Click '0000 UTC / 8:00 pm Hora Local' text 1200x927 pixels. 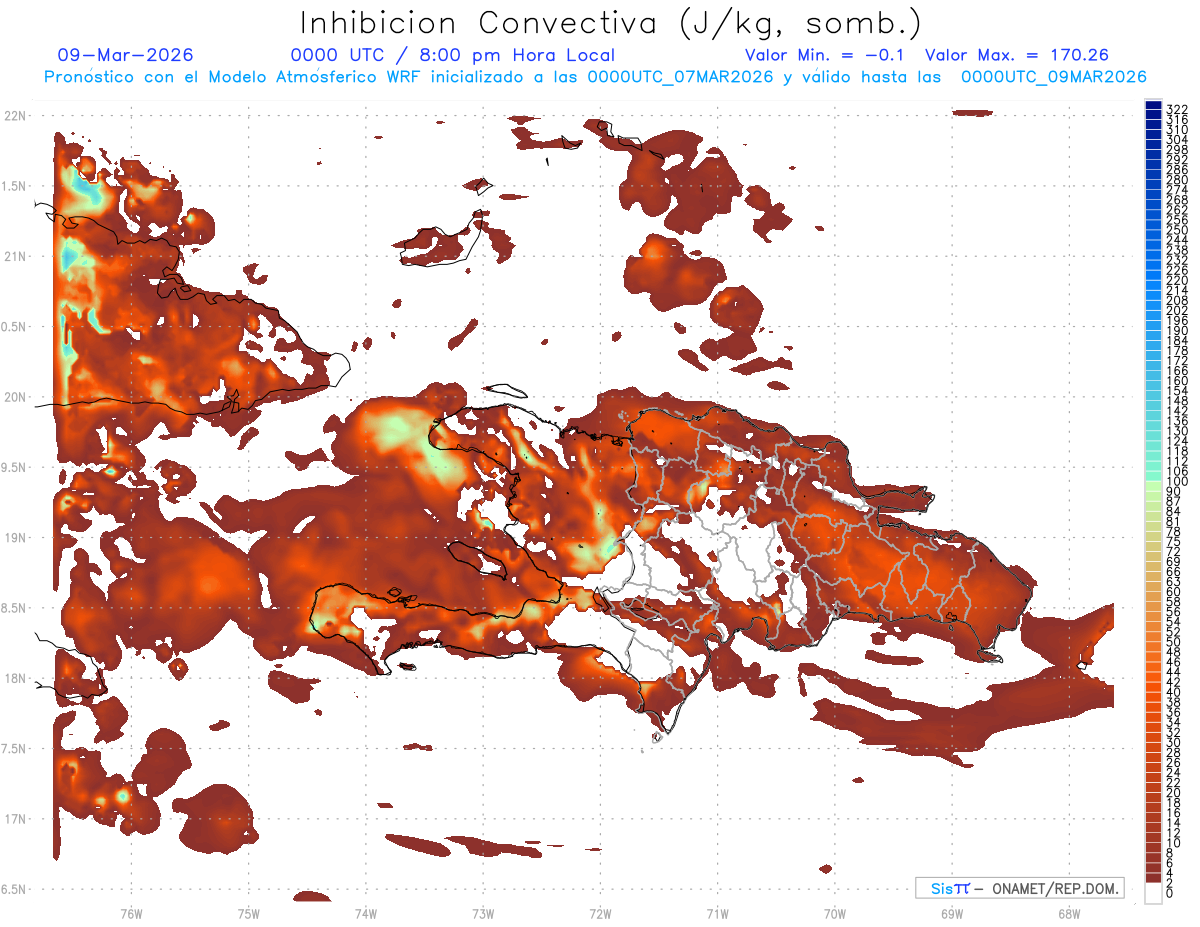[x=453, y=56]
